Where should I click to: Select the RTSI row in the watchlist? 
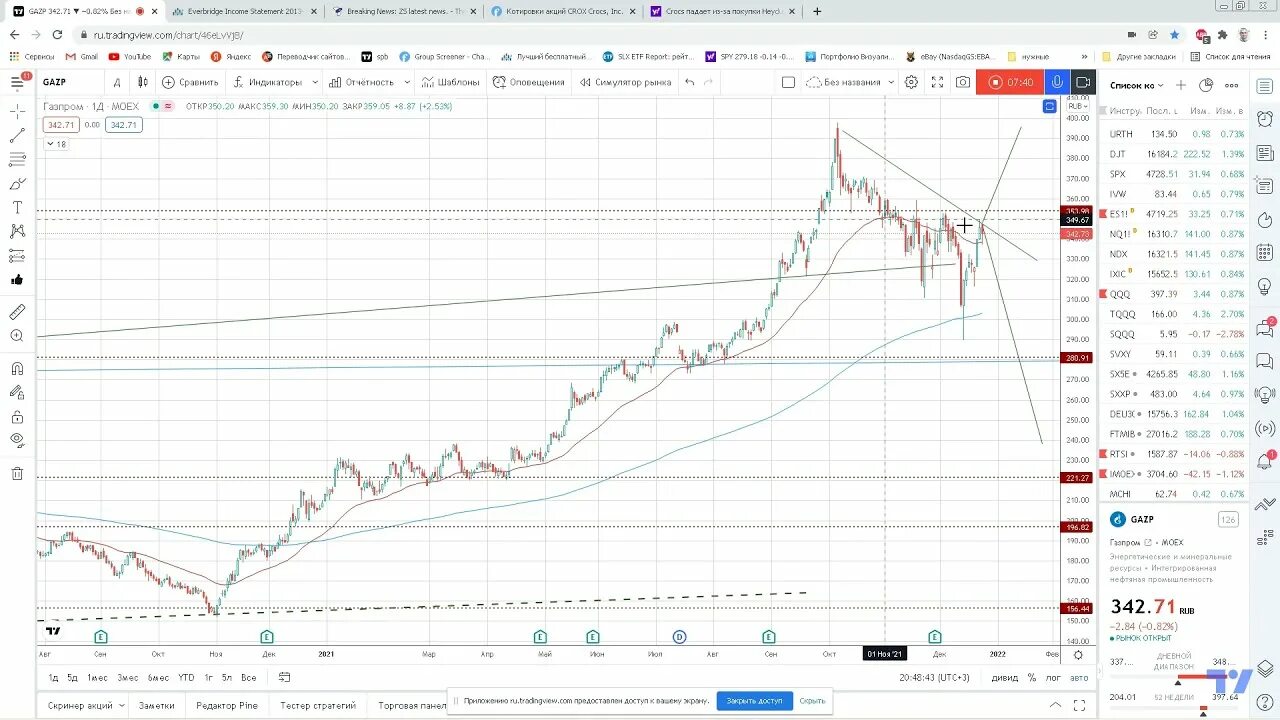[1173, 454]
